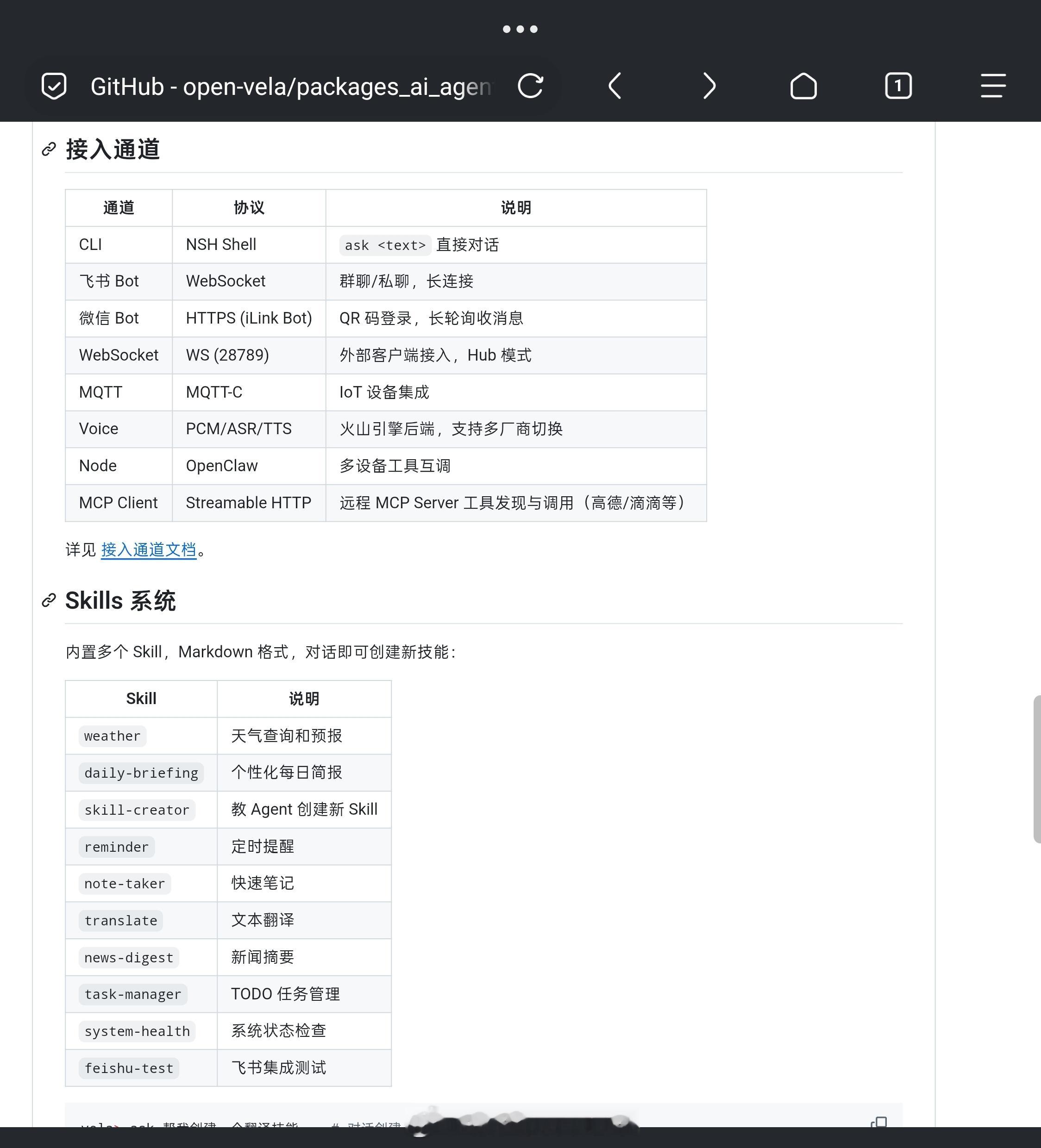Click anchor link icon beside Skills 系统
The width and height of the screenshot is (1041, 1148).
49,600
